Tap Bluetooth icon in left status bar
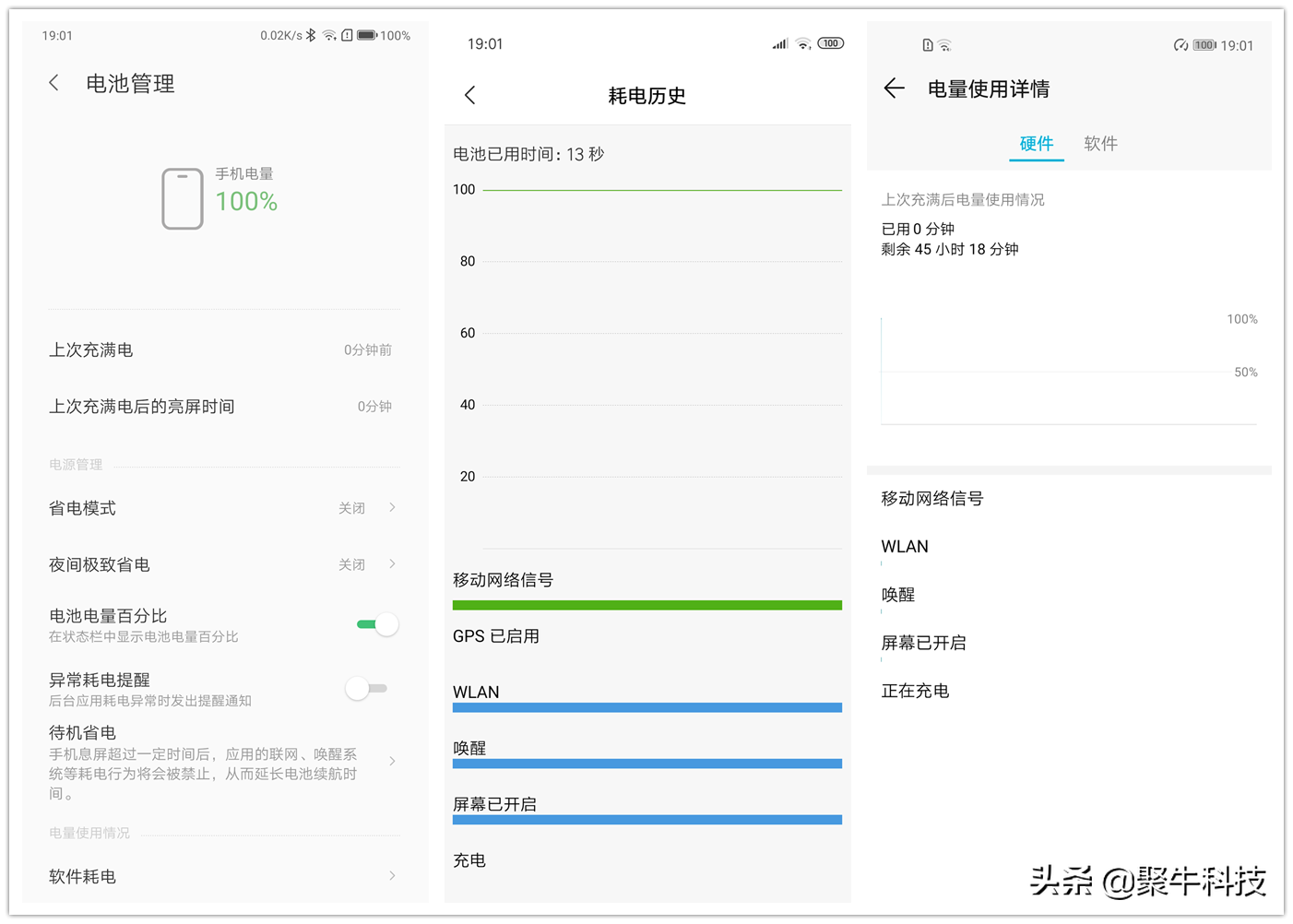Image resolution: width=1293 pixels, height=924 pixels. tap(312, 36)
